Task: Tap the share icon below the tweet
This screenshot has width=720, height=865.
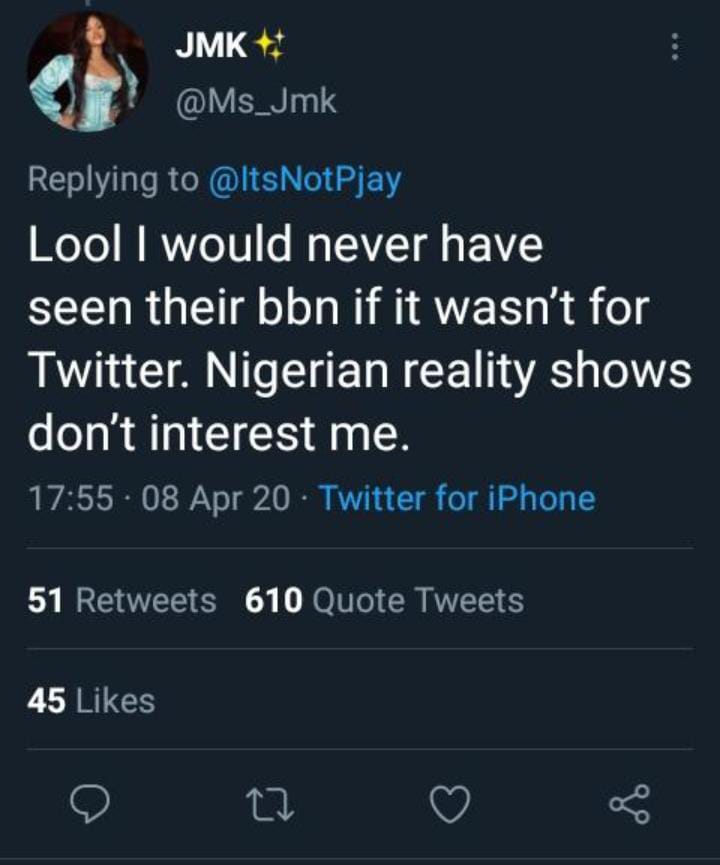Action: coord(630,802)
